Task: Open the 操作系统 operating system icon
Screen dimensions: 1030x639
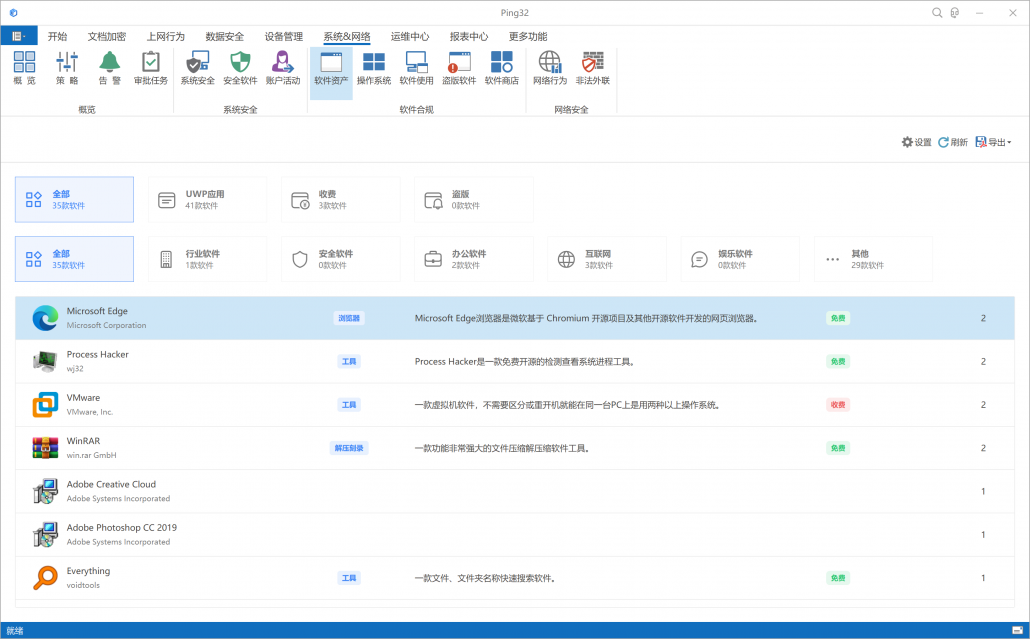Action: point(374,68)
